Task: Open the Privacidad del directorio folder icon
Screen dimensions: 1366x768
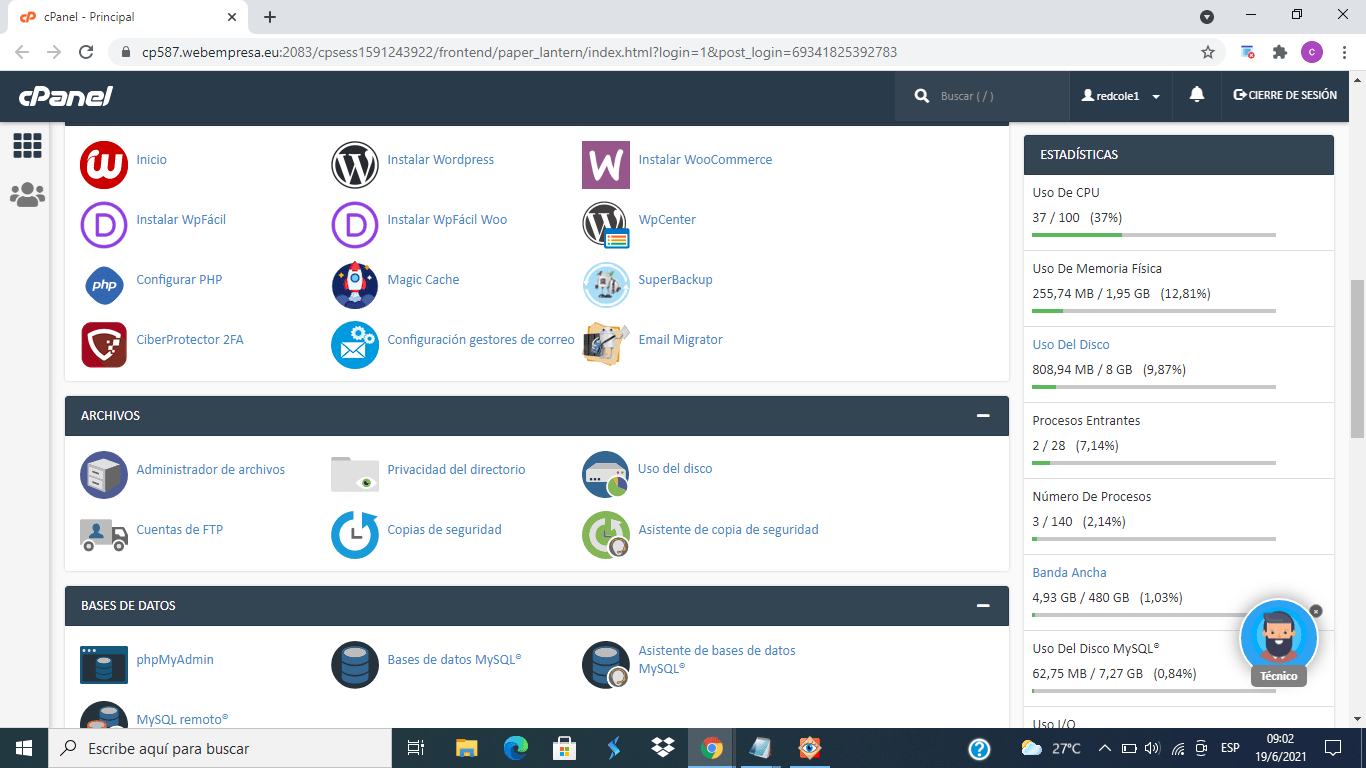Action: [x=355, y=475]
